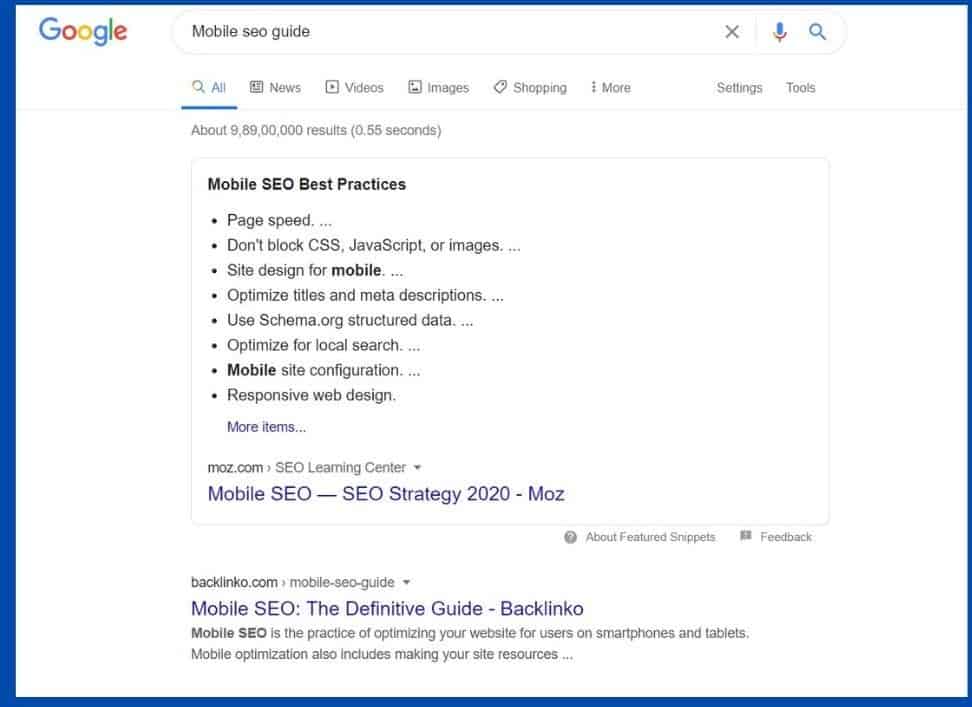Click the backlinko.com › mobile-seo-guide breadcrumb

click(293, 582)
